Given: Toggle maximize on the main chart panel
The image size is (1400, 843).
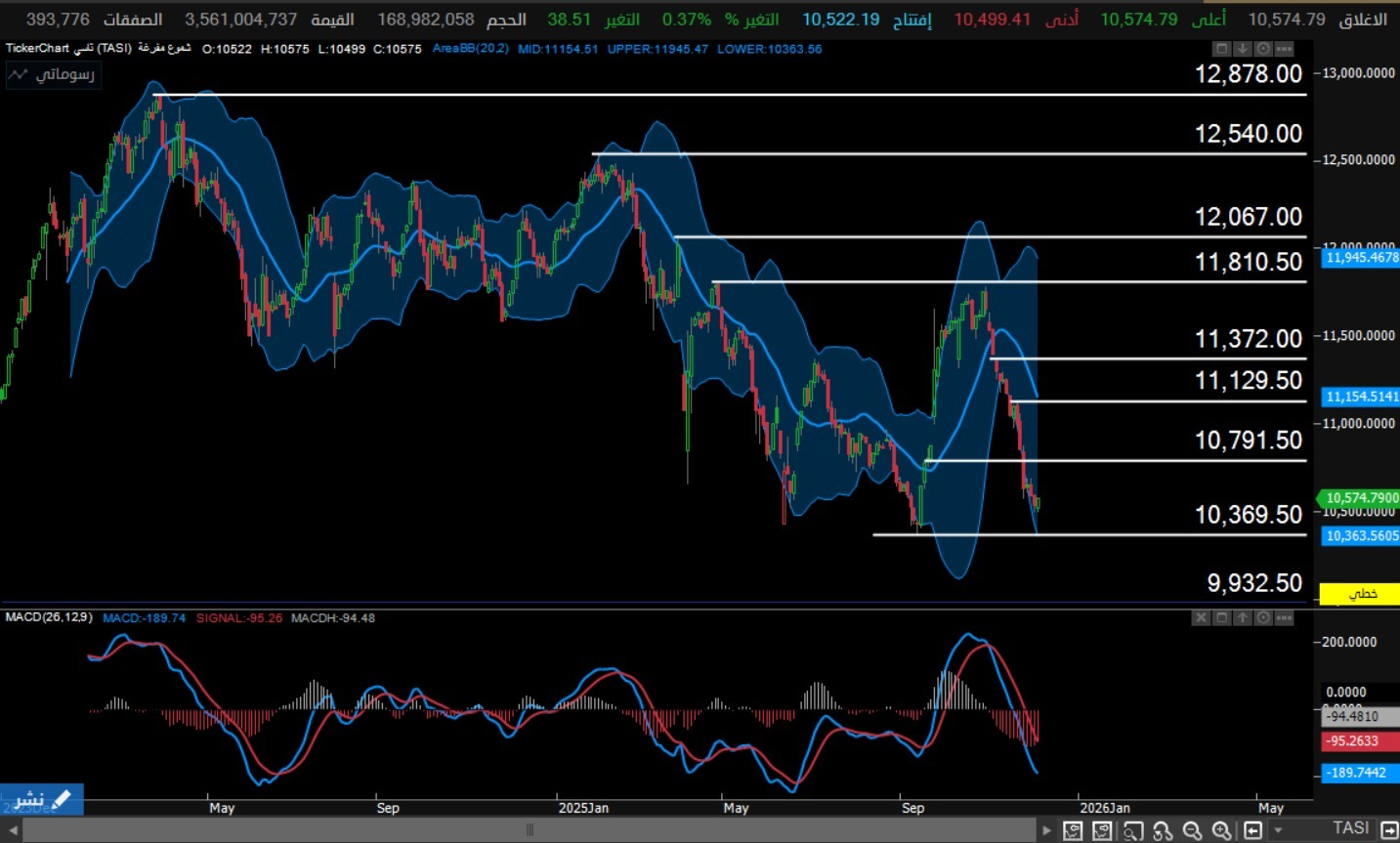Looking at the screenshot, I should pos(1221,49).
